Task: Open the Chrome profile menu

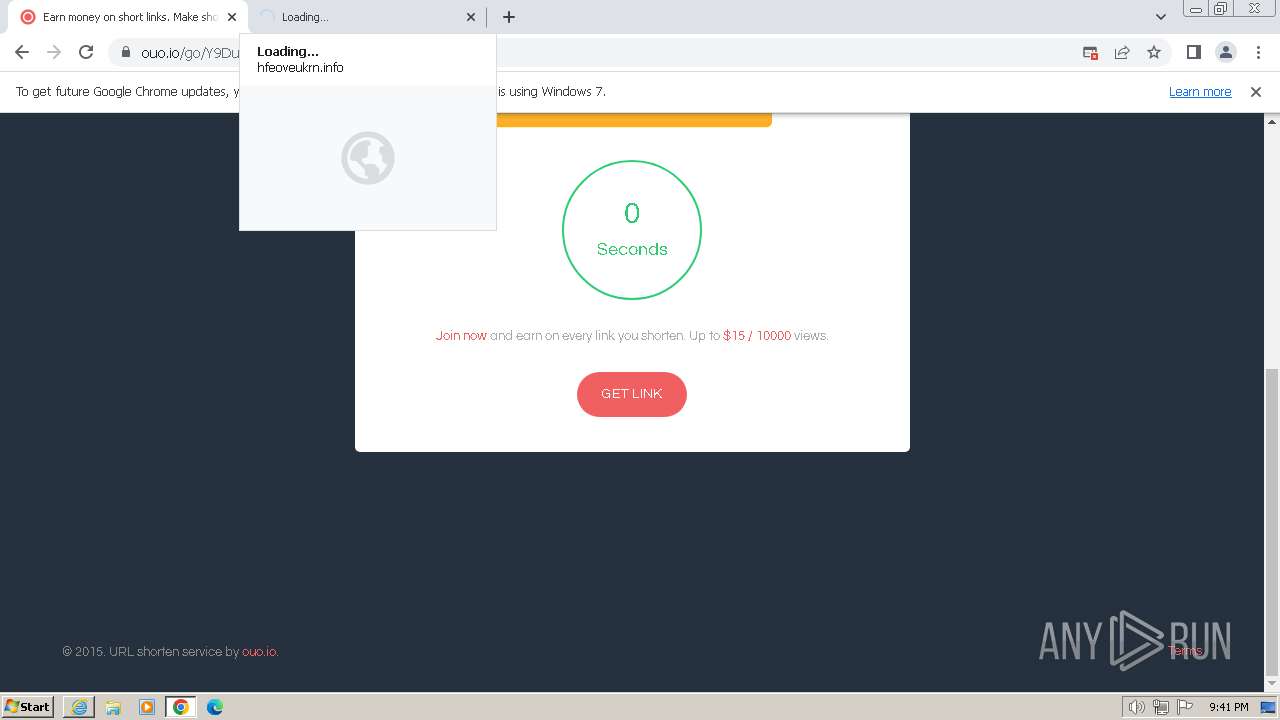Action: click(1225, 52)
